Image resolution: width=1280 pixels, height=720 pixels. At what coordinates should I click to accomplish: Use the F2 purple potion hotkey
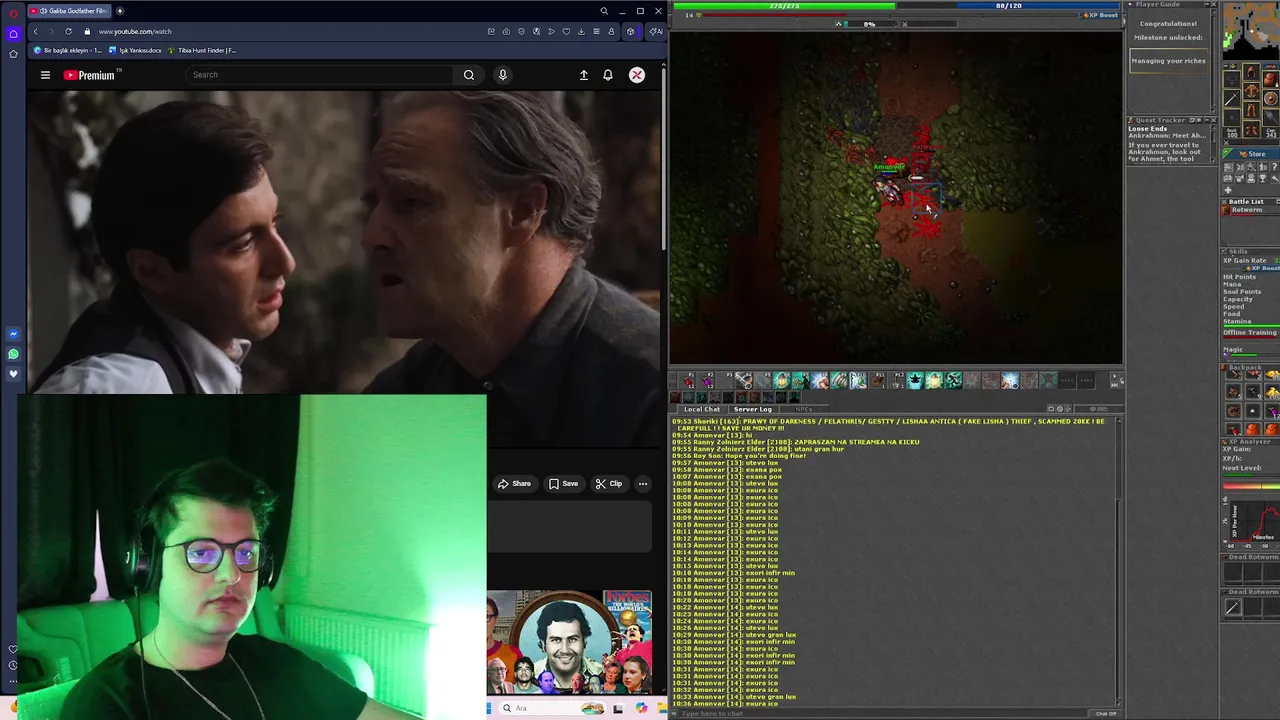tap(706, 381)
